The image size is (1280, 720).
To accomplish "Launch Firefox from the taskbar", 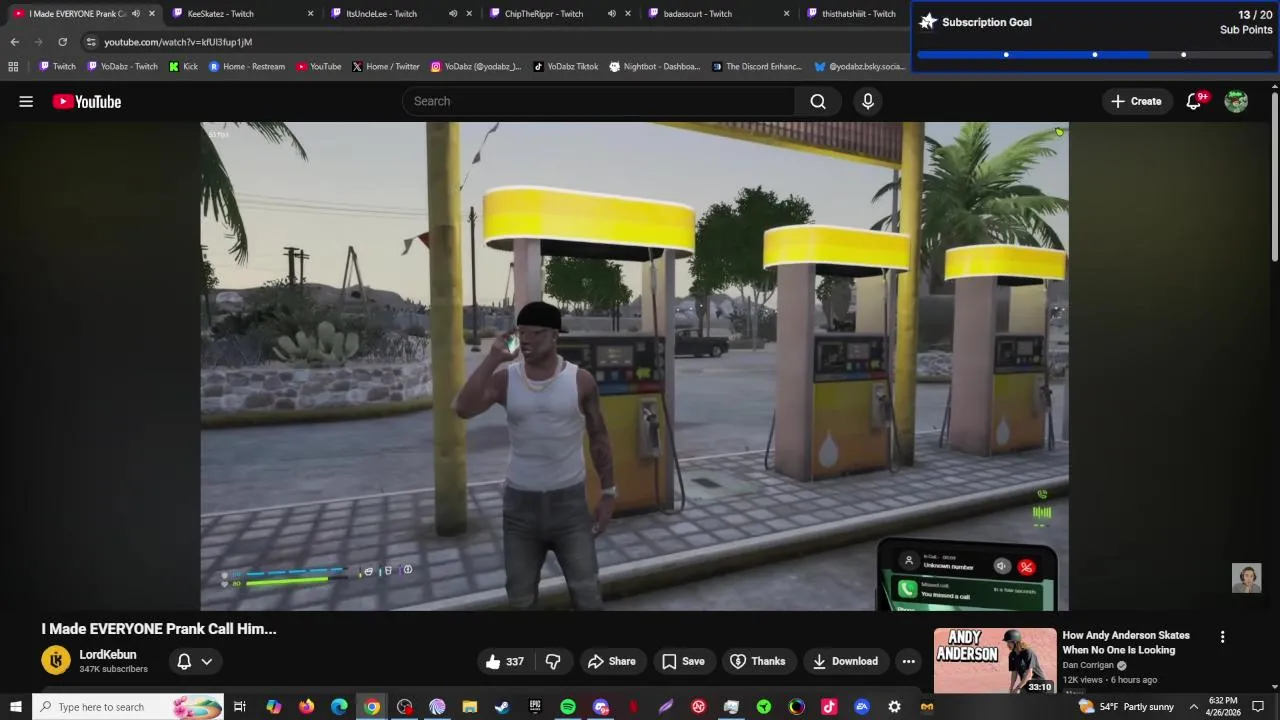I will tap(306, 707).
